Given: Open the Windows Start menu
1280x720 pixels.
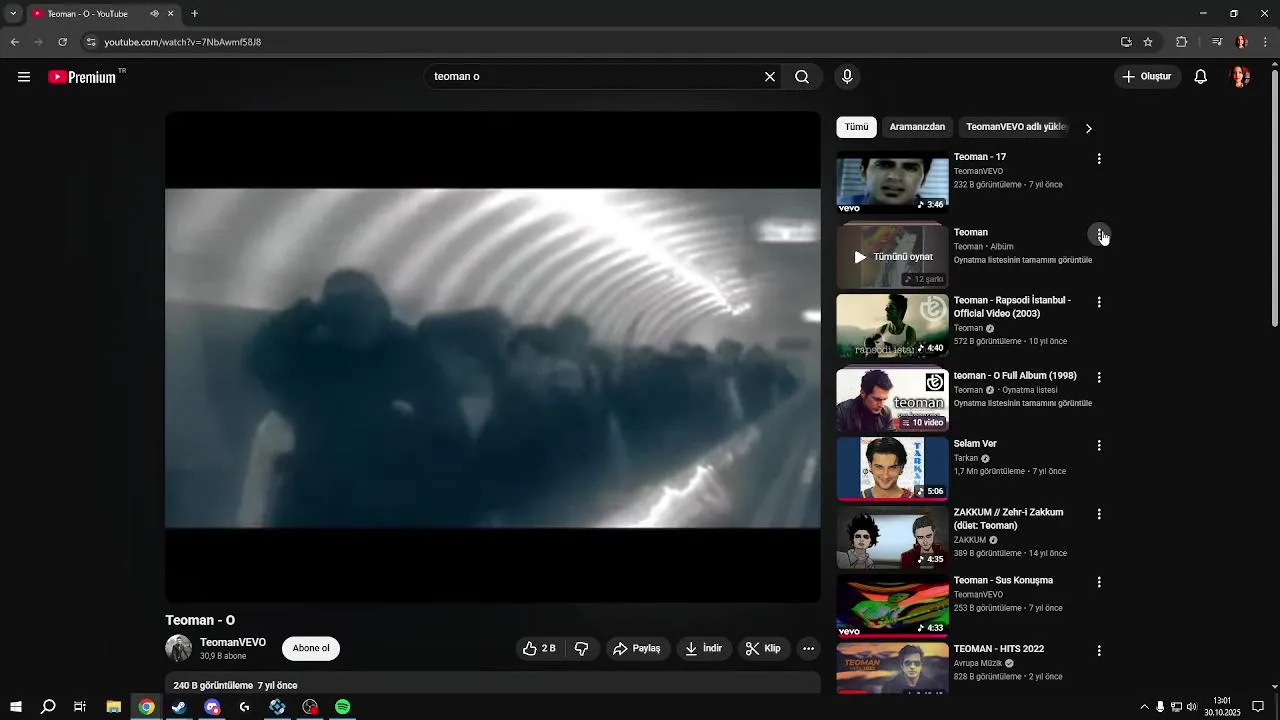Looking at the screenshot, I should (x=16, y=707).
